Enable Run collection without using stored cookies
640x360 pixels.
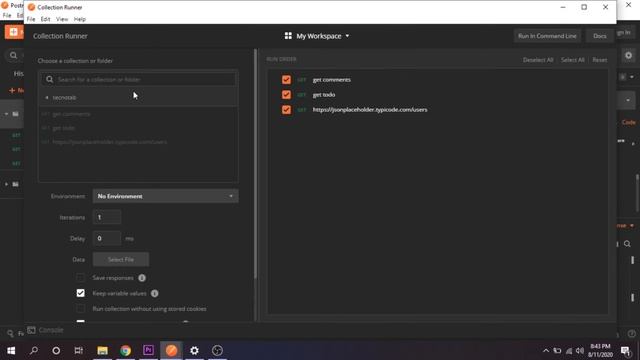coord(80,309)
